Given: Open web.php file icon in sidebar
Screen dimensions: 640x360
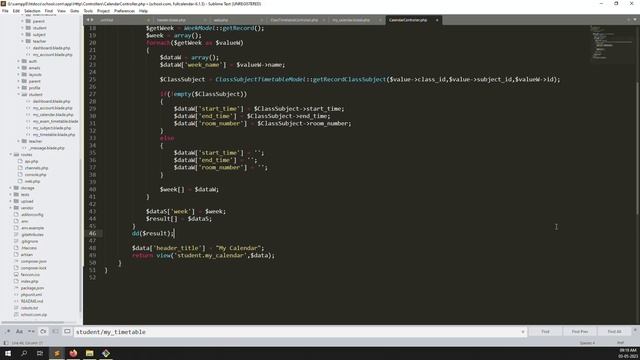Looking at the screenshot, I should (20, 181).
